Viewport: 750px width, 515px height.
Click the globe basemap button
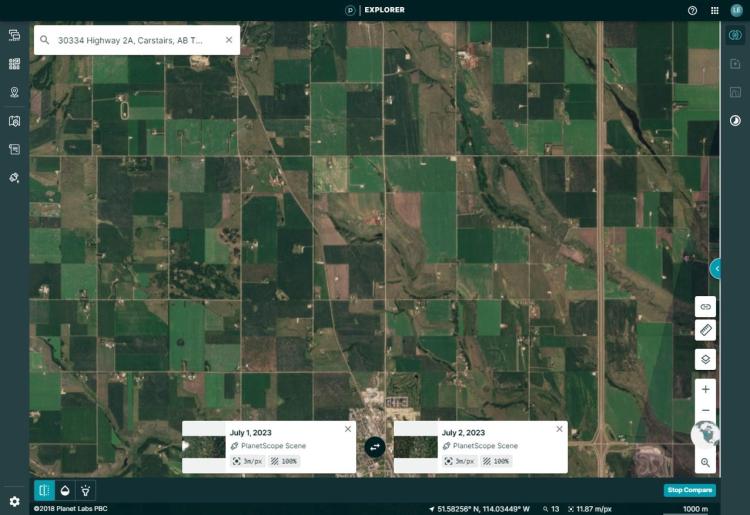[704, 435]
